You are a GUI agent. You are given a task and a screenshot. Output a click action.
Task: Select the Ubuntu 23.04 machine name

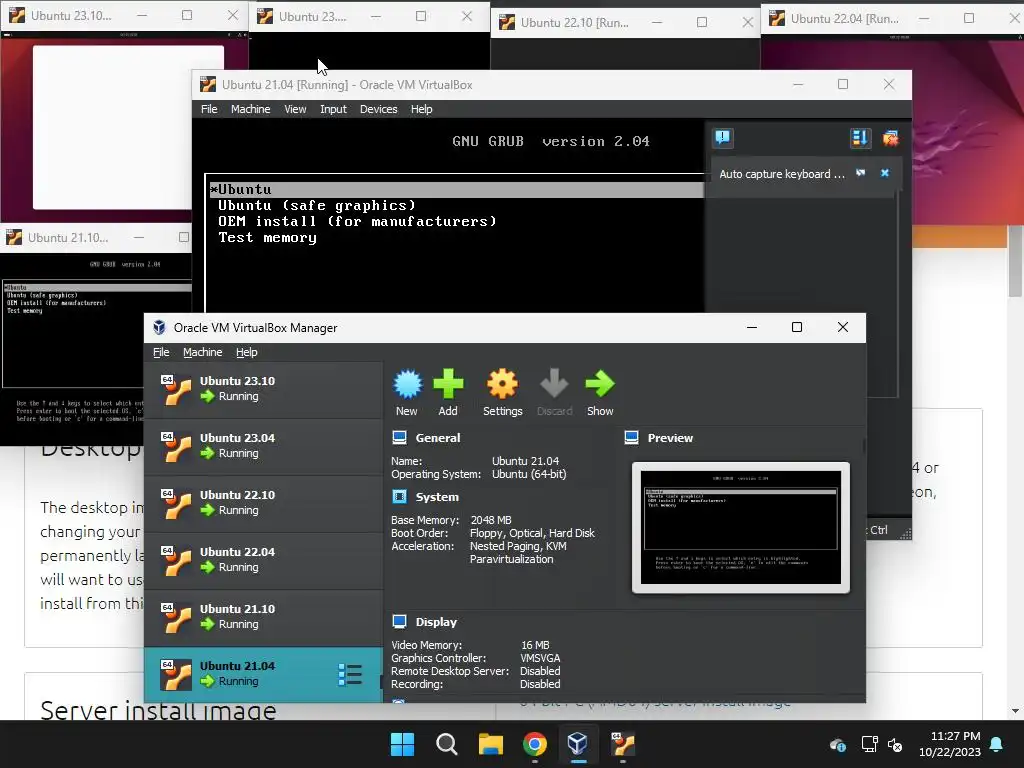237,438
